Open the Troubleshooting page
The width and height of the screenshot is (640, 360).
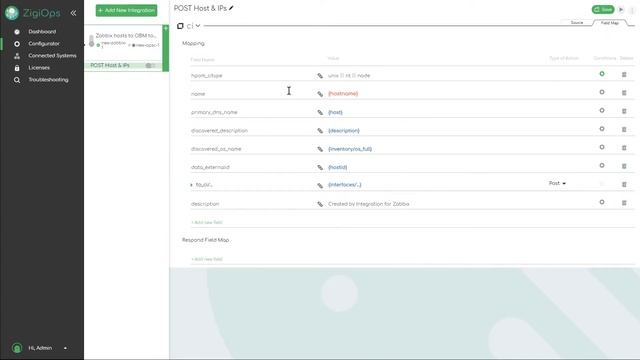click(48, 80)
